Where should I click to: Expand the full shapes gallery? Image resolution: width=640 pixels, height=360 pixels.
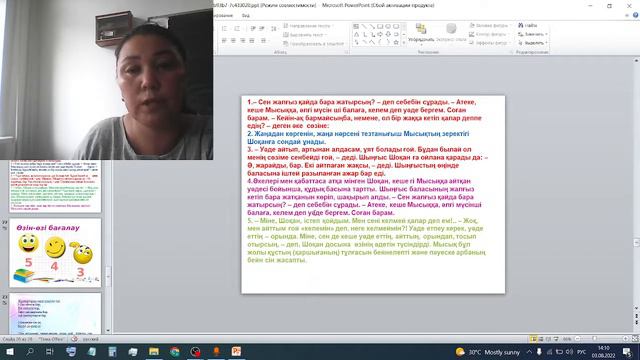404,42
